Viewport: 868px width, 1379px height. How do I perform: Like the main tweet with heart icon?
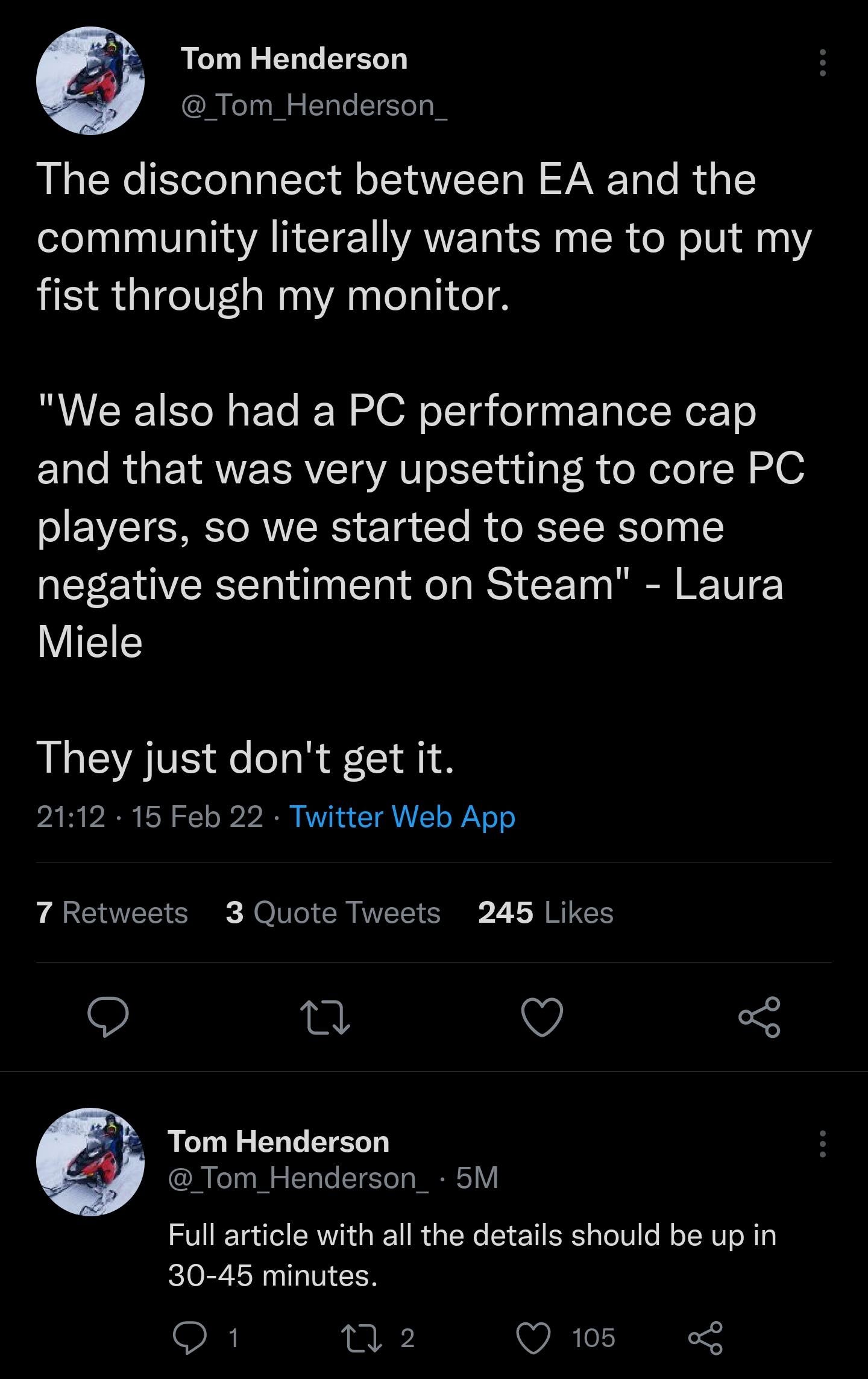coord(542,1017)
